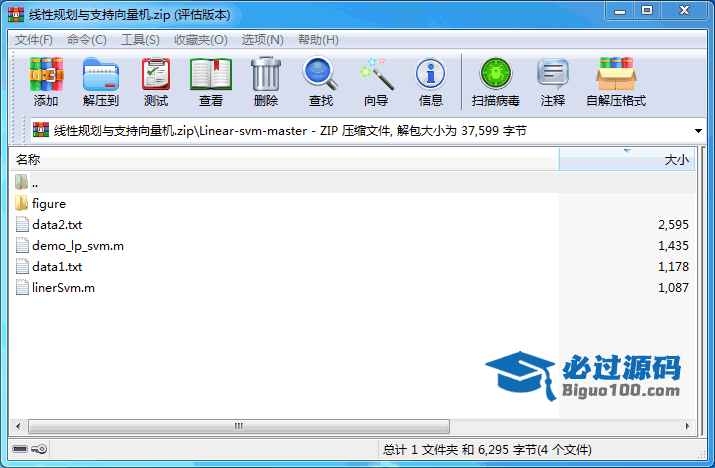Click the archive path text in address bar
715x468 pixels.
pyautogui.click(x=290, y=131)
